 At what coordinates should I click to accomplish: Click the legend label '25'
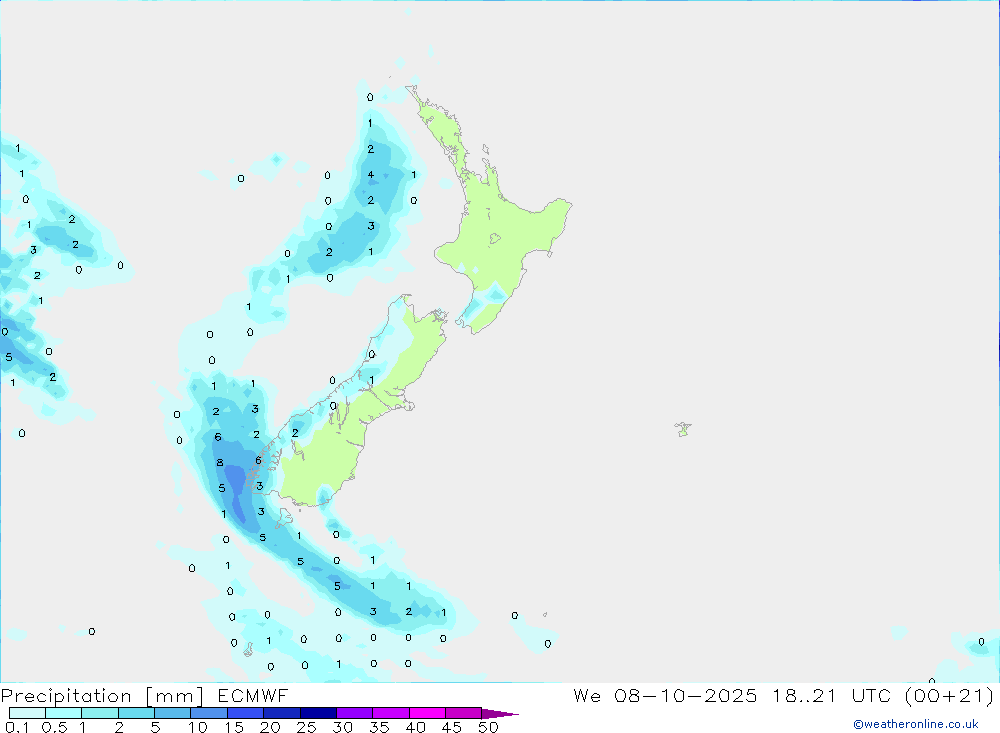pos(306,727)
